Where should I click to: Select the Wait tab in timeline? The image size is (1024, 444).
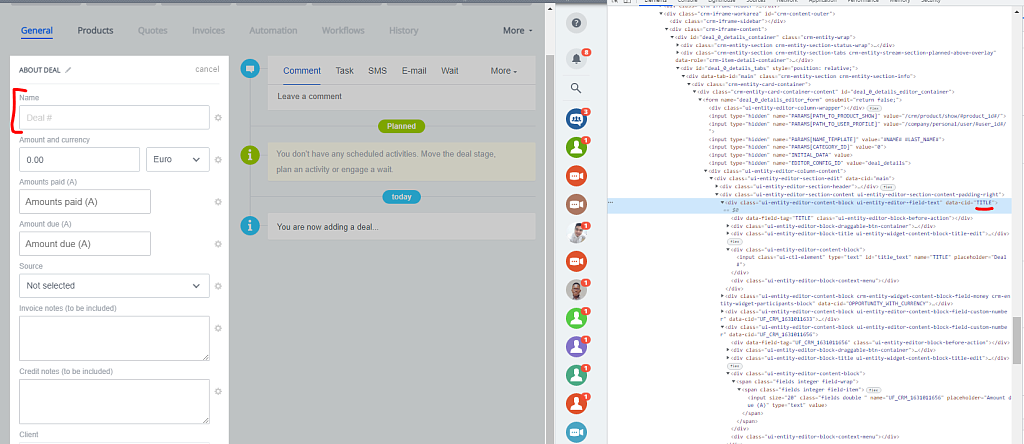pos(449,71)
